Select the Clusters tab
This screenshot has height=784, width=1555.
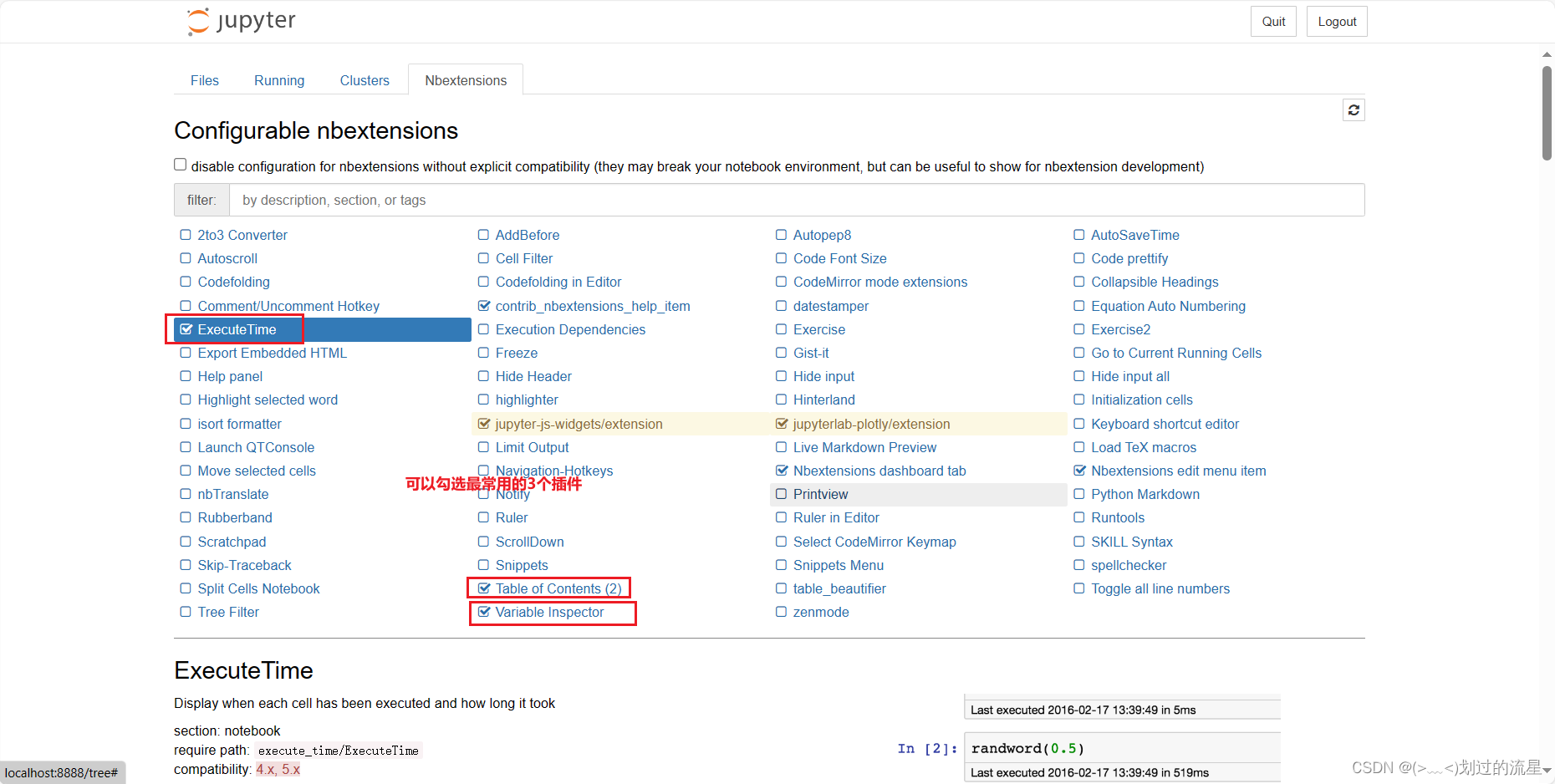365,79
